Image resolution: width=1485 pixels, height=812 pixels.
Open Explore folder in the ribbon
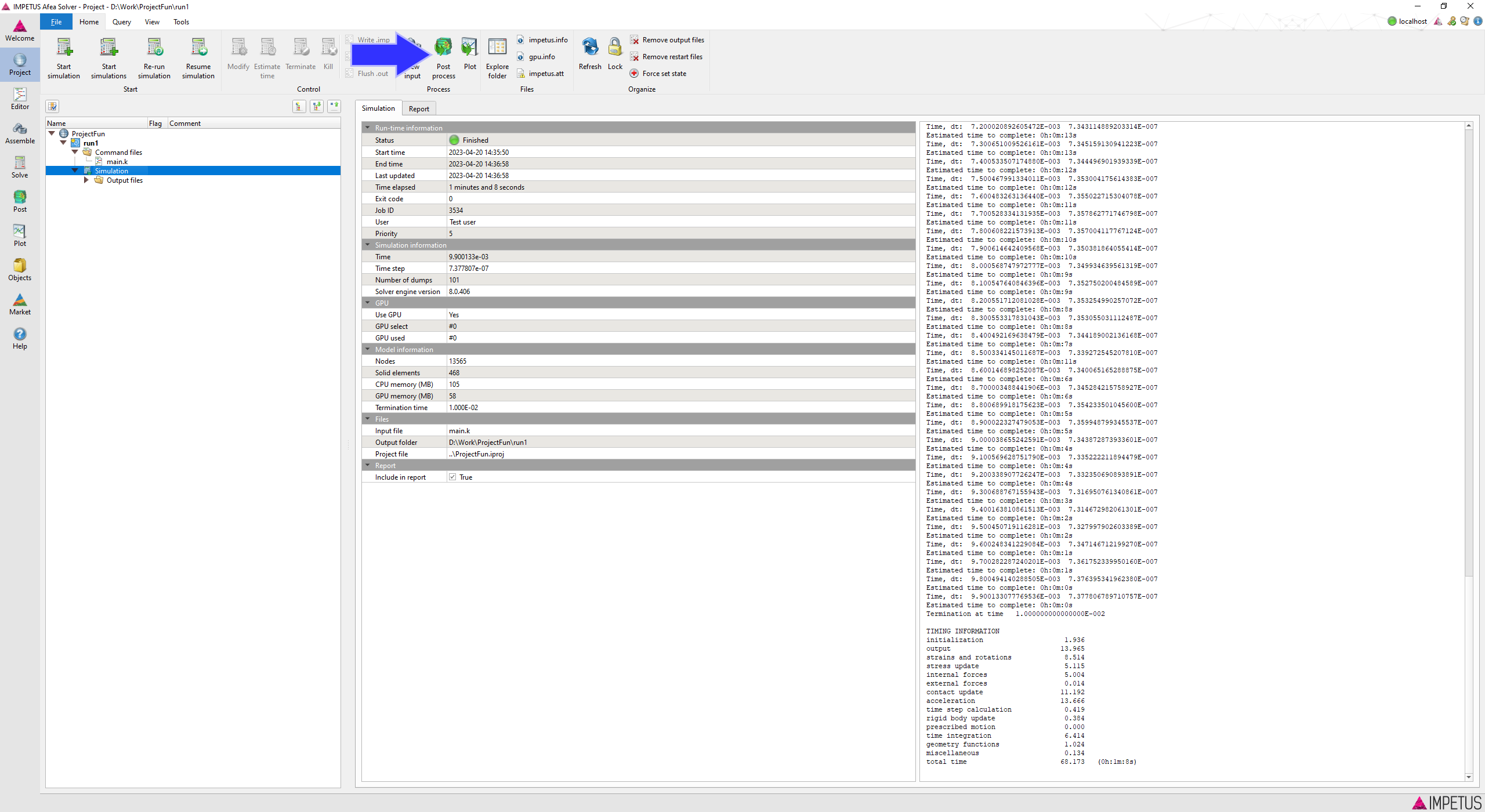497,58
